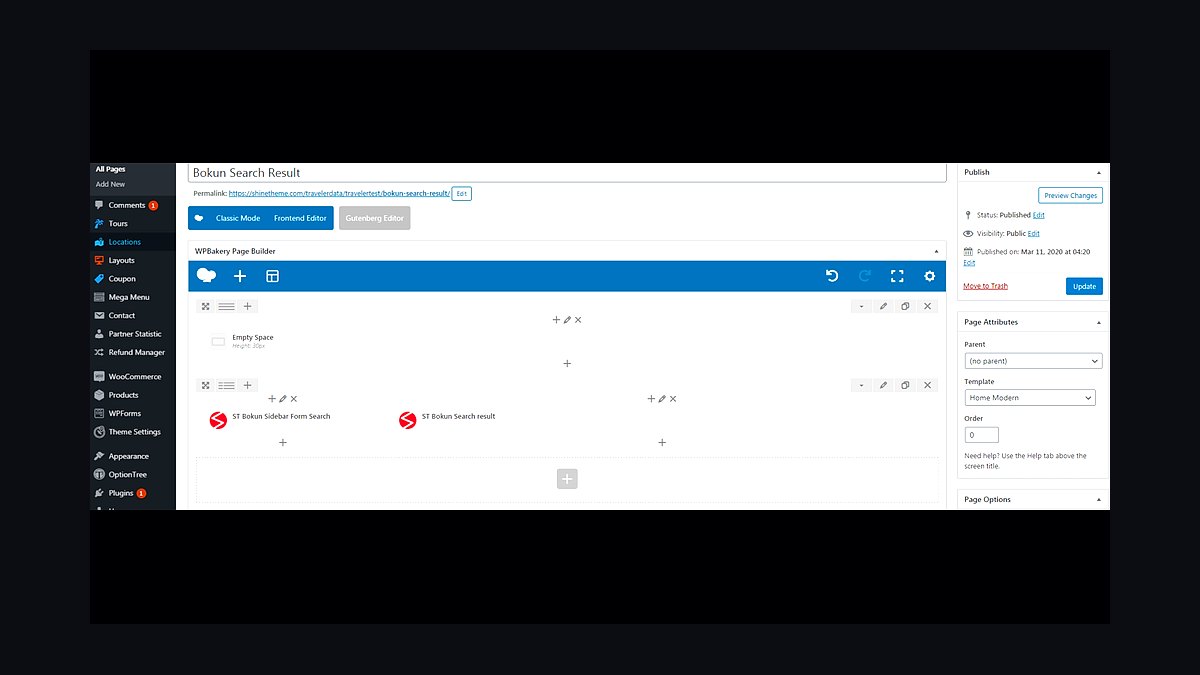Clone the ST Bokun row
The image size is (1200, 675).
pos(905,385)
